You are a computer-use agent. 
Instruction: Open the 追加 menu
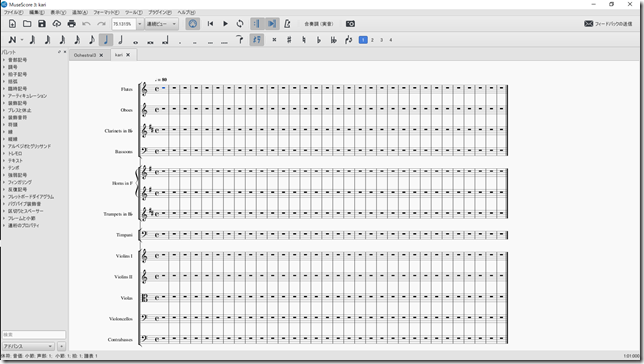pyautogui.click(x=80, y=12)
